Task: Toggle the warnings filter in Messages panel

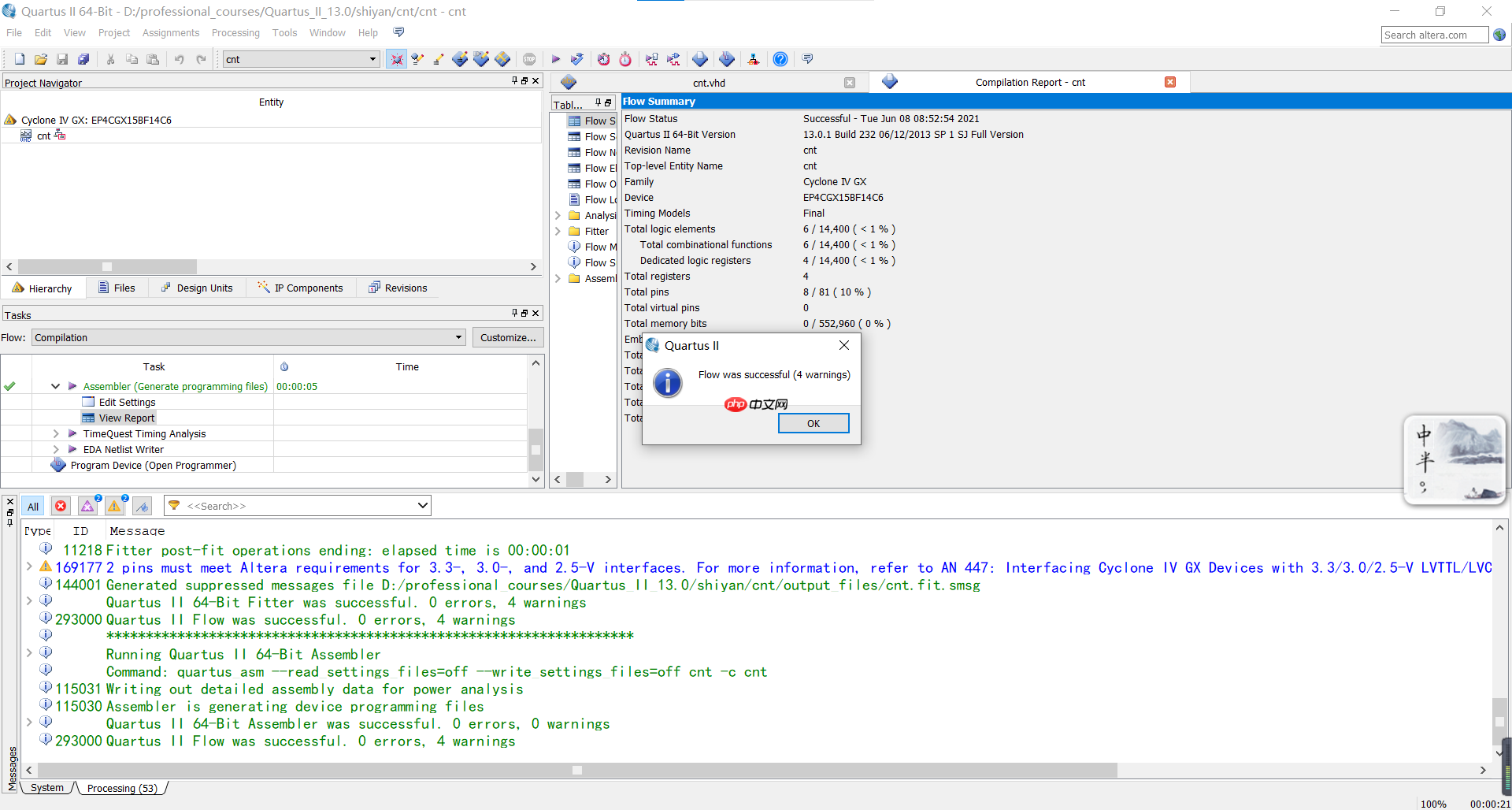Action: coord(114,505)
